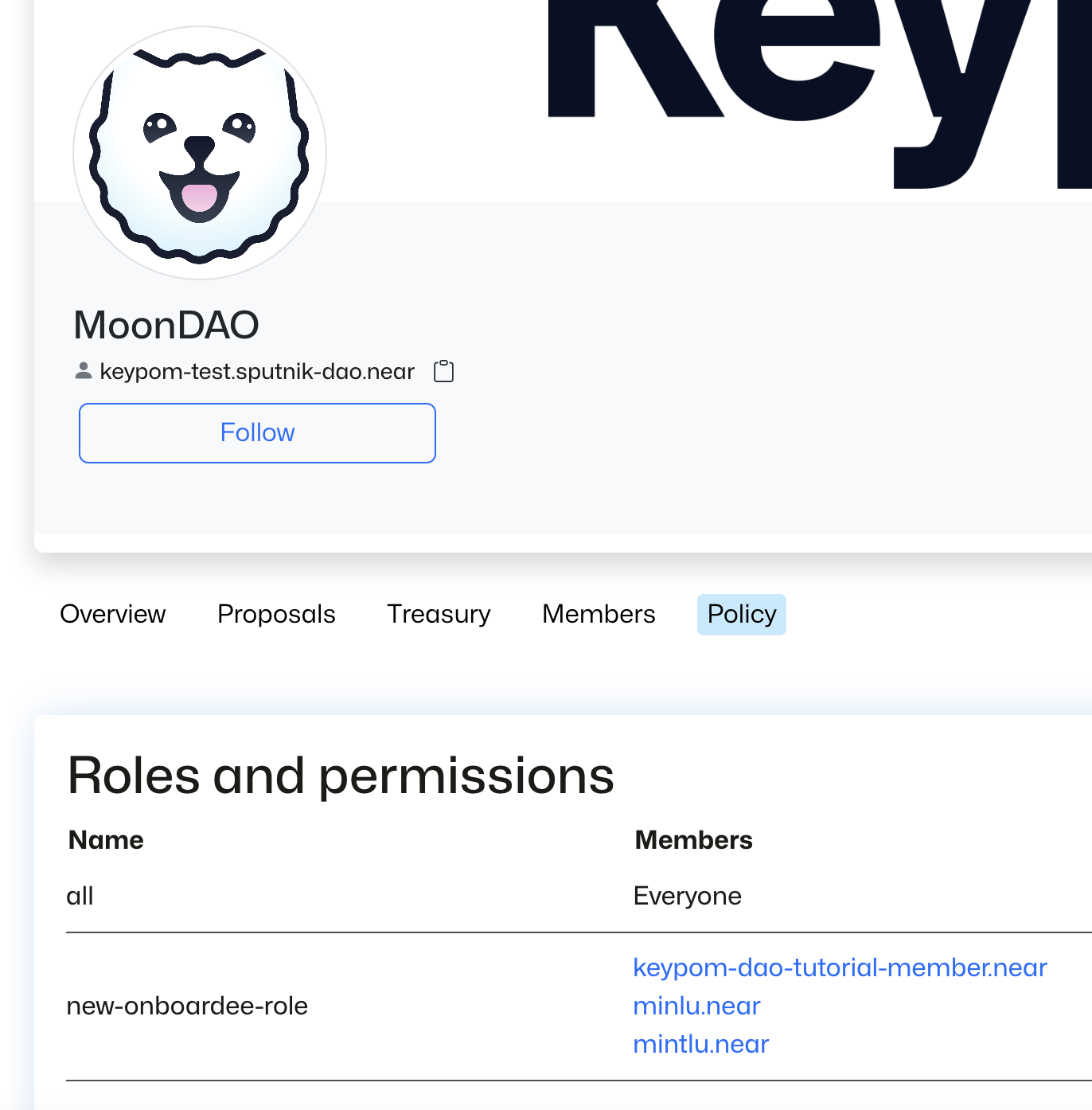The height and width of the screenshot is (1110, 1092).
Task: Click the MoonDAO name title
Action: click(166, 325)
